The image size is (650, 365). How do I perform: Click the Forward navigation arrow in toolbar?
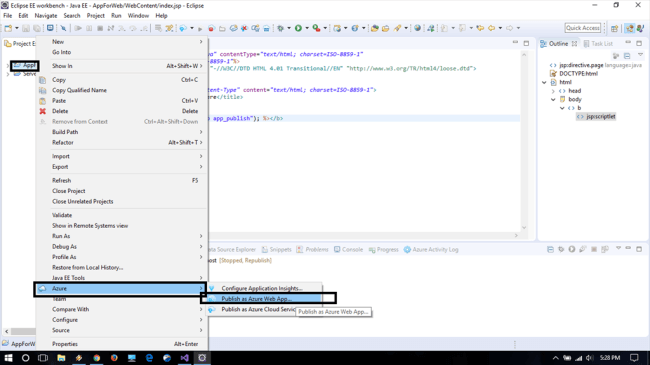[509, 28]
